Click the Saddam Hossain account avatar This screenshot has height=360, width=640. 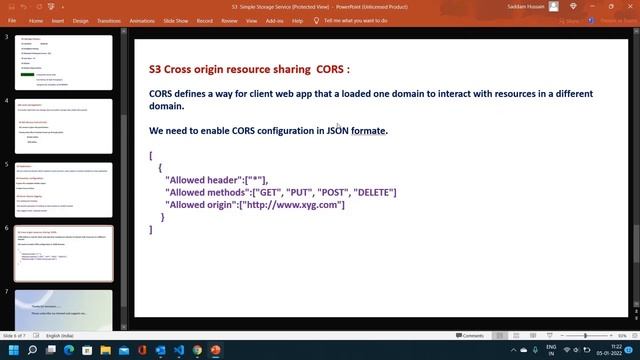coord(553,7)
